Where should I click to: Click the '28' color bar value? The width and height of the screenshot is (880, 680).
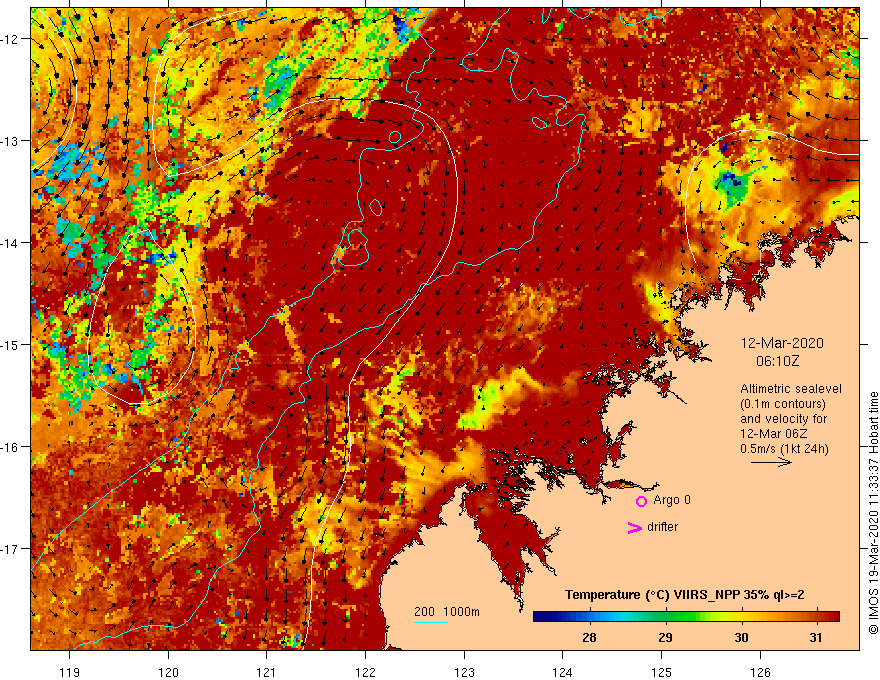pos(589,637)
